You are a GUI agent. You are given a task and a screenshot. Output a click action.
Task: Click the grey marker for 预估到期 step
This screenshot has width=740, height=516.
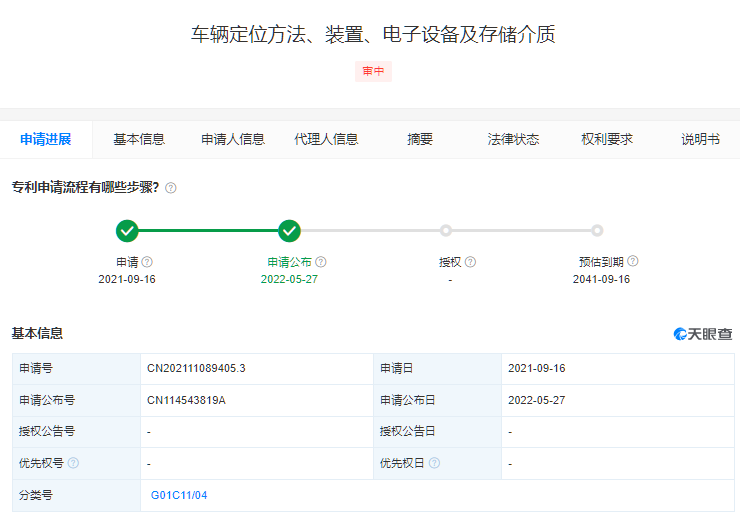[x=597, y=230]
